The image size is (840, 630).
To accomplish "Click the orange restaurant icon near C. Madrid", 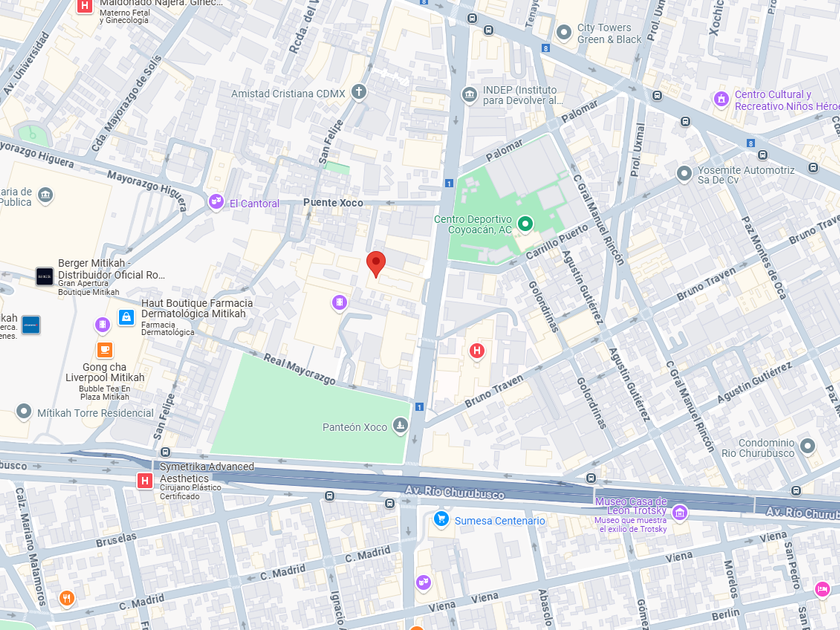I will point(67,598).
